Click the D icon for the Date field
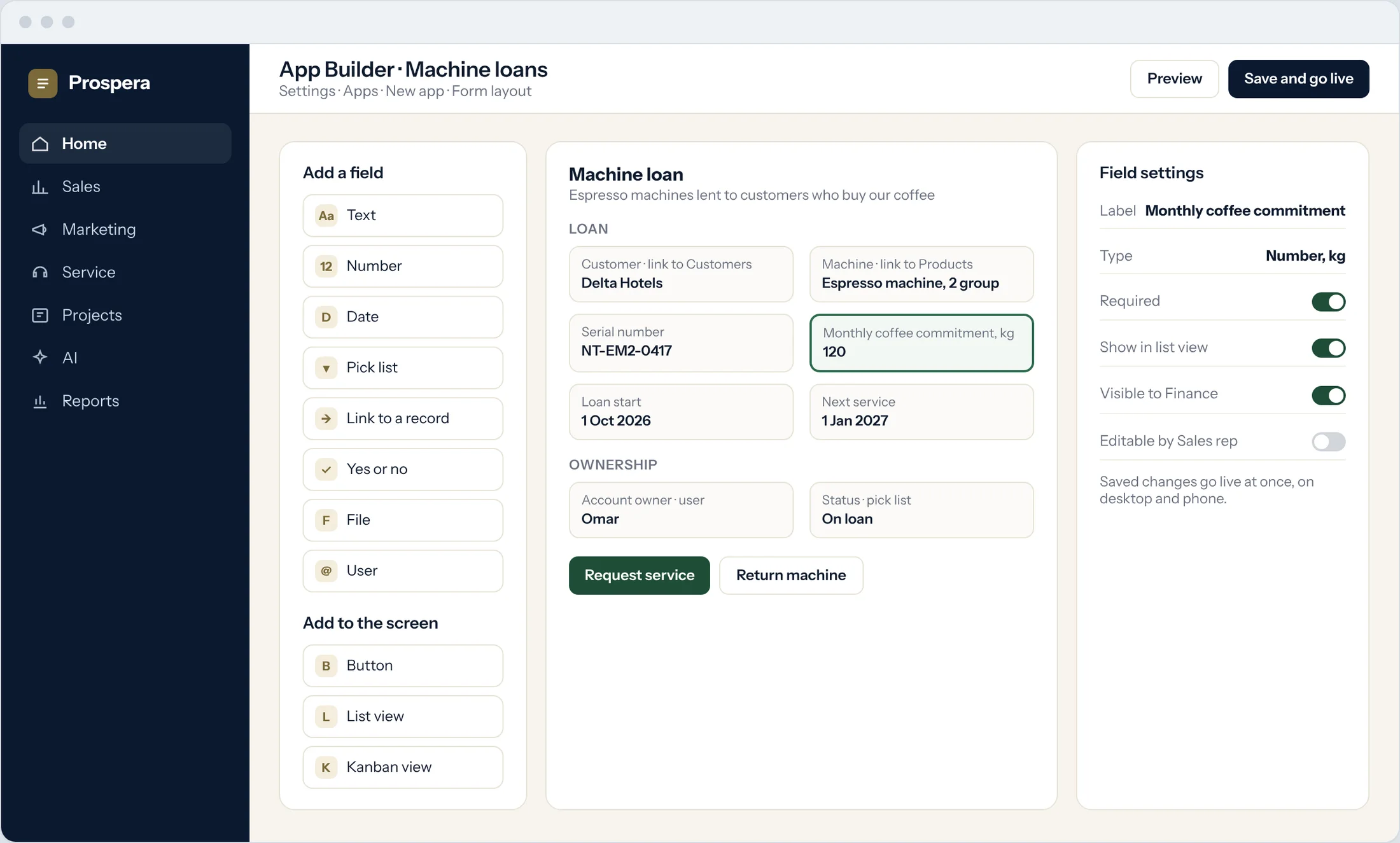This screenshot has height=843, width=1400. 326,317
